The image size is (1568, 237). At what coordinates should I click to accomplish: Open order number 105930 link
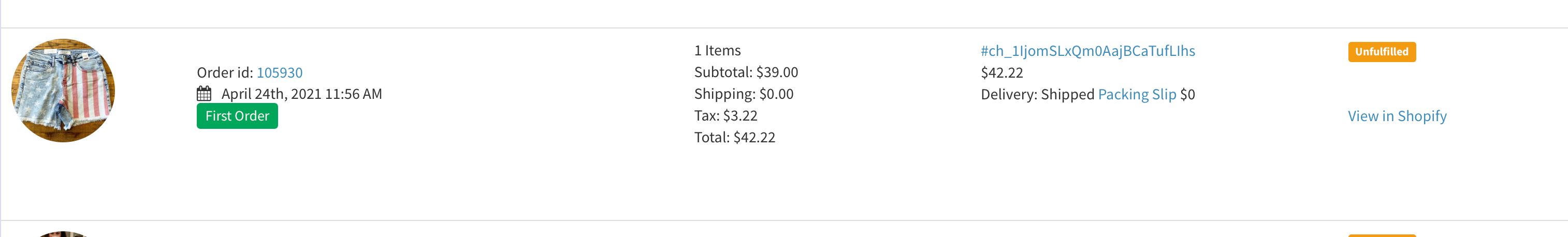pyautogui.click(x=280, y=72)
